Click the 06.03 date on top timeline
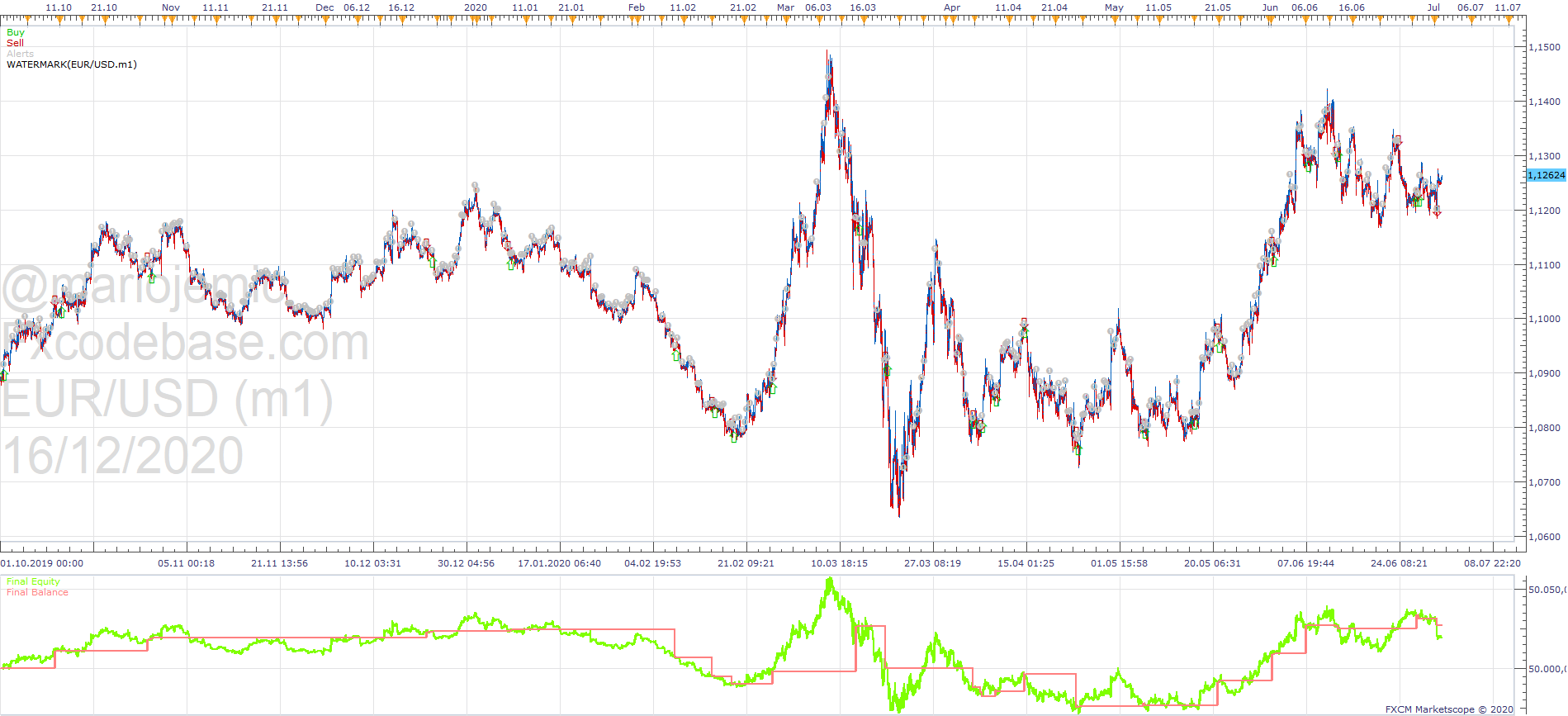 click(x=818, y=7)
